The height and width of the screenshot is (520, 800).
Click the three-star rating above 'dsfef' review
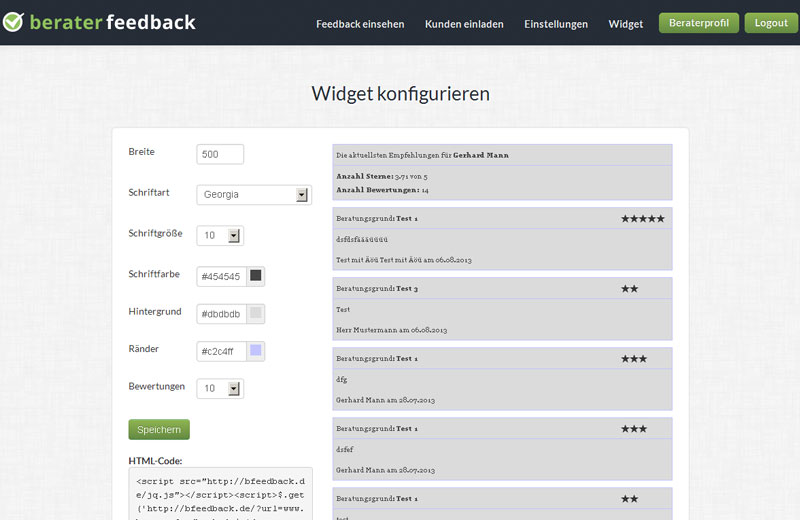coord(634,429)
